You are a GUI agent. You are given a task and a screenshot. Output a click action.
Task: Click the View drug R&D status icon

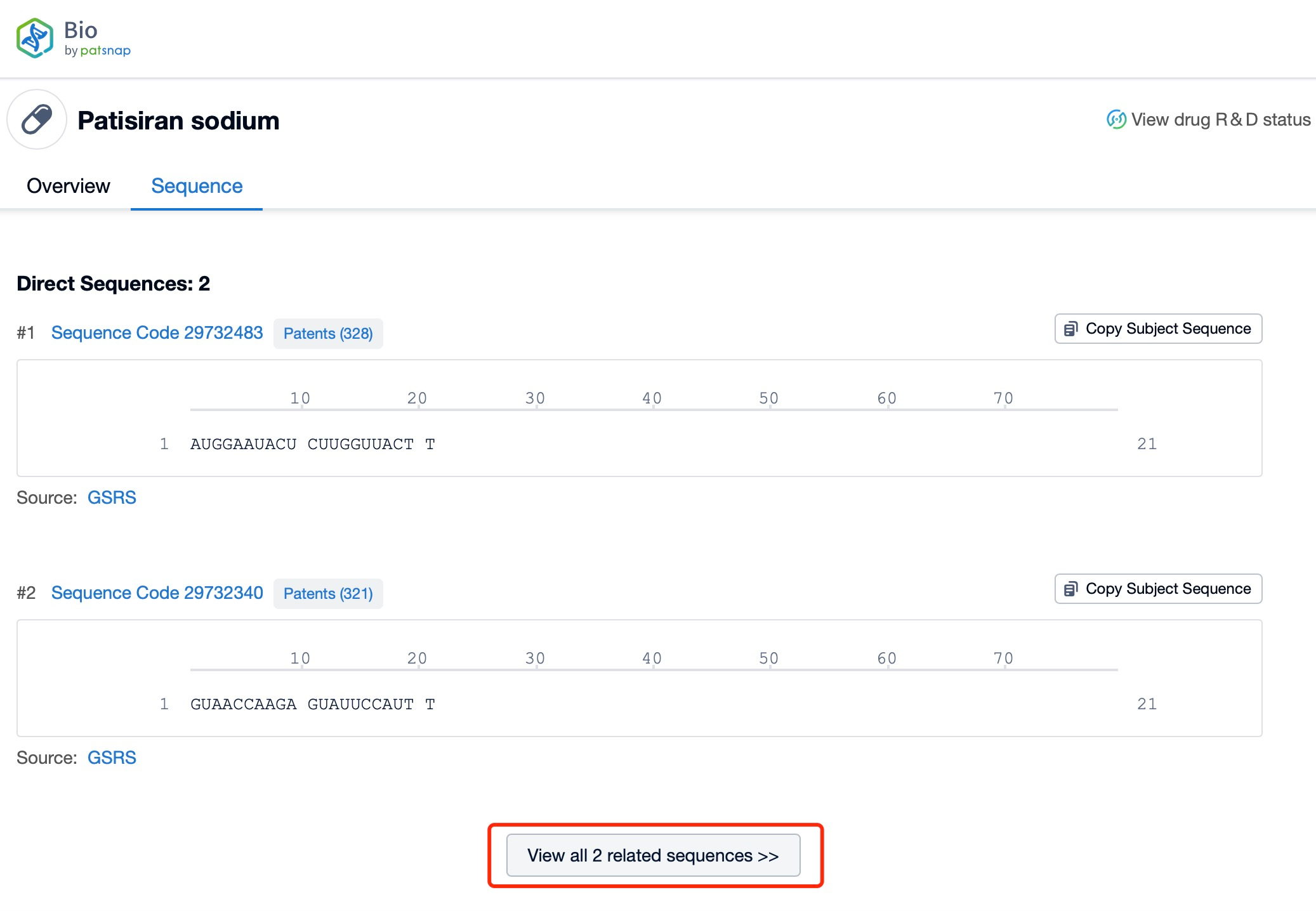(1116, 119)
